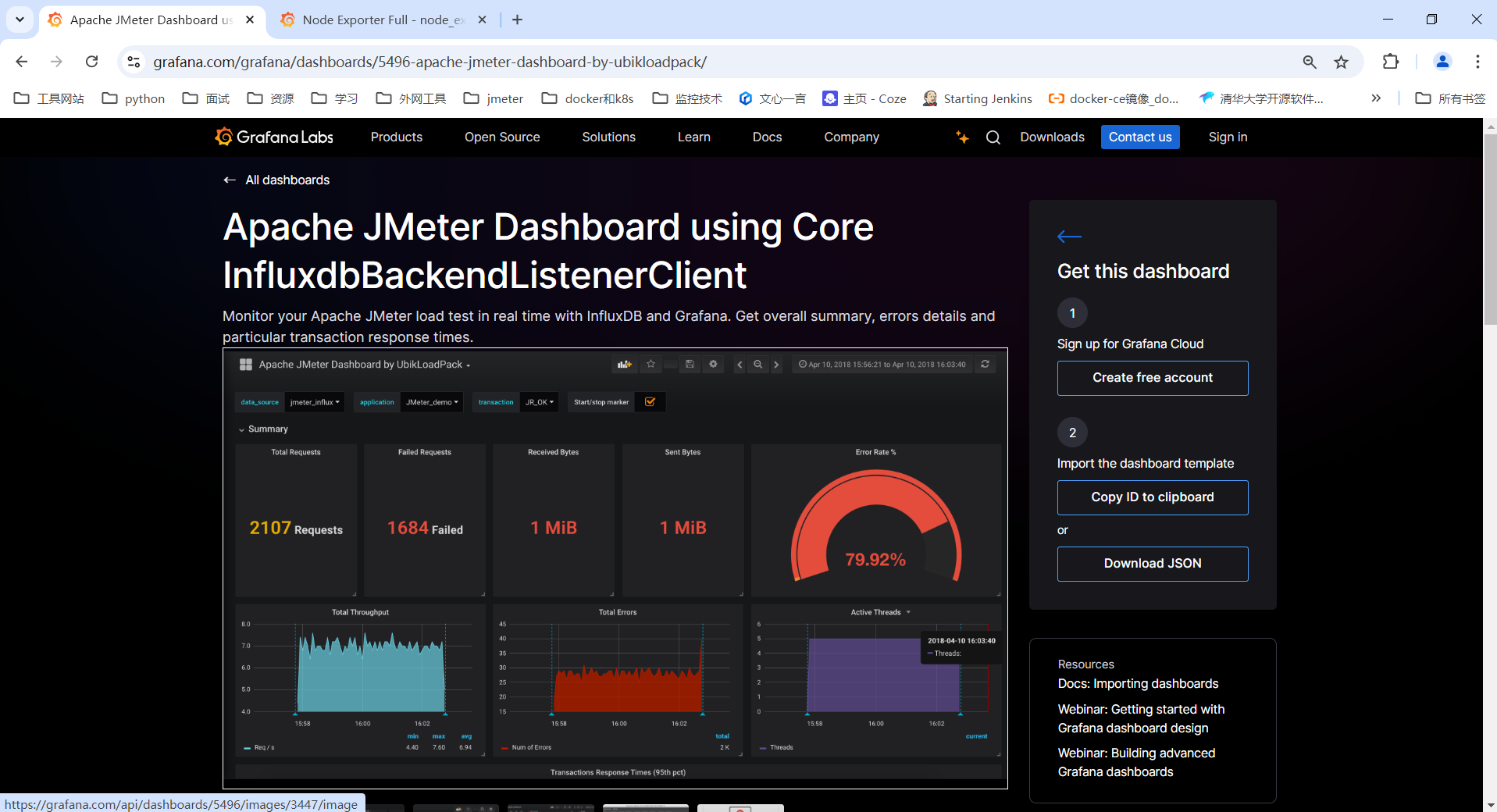Open Chrome three-dot menu

(1477, 62)
